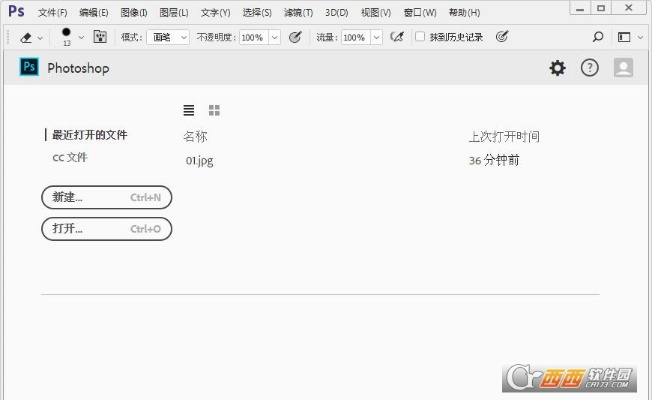This screenshot has height=400, width=652.
Task: Open recent file 01.jpg
Action: coord(200,160)
